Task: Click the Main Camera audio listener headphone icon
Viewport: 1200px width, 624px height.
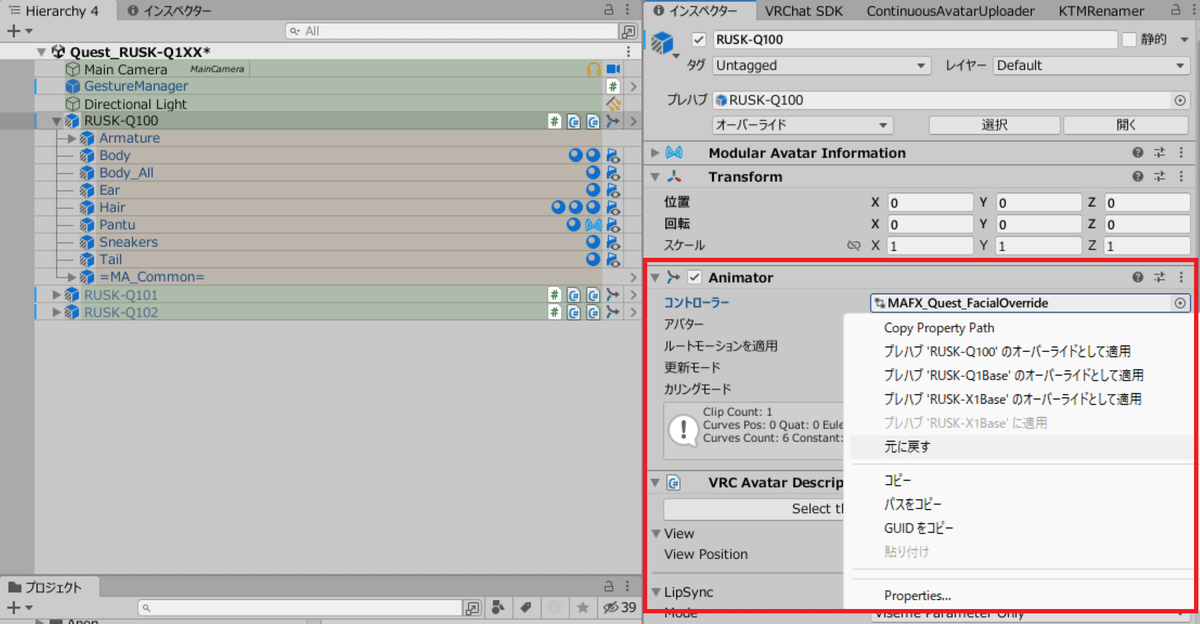Action: pos(593,69)
